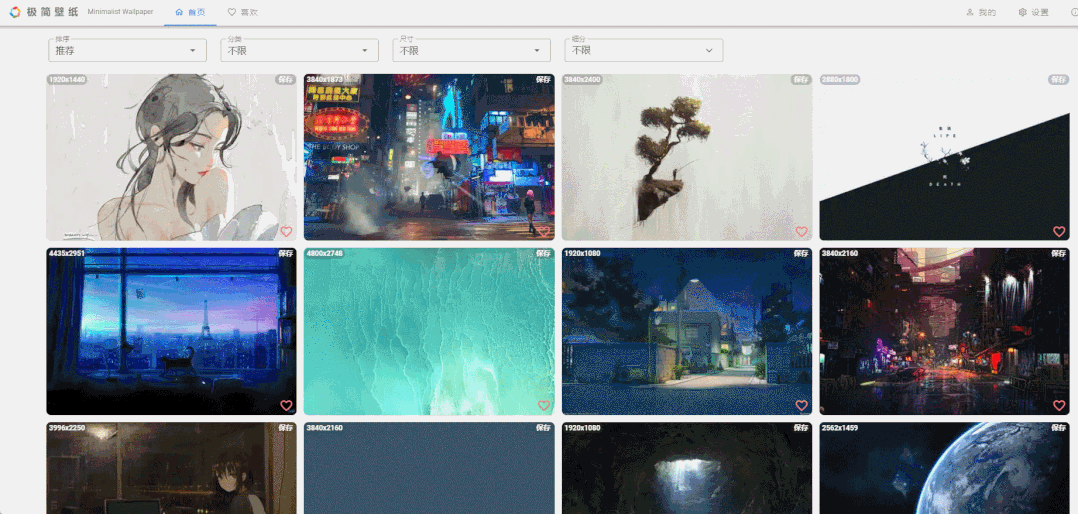Click the 3996x2250 resolution label
Screen dimensions: 1078x514
point(67,427)
